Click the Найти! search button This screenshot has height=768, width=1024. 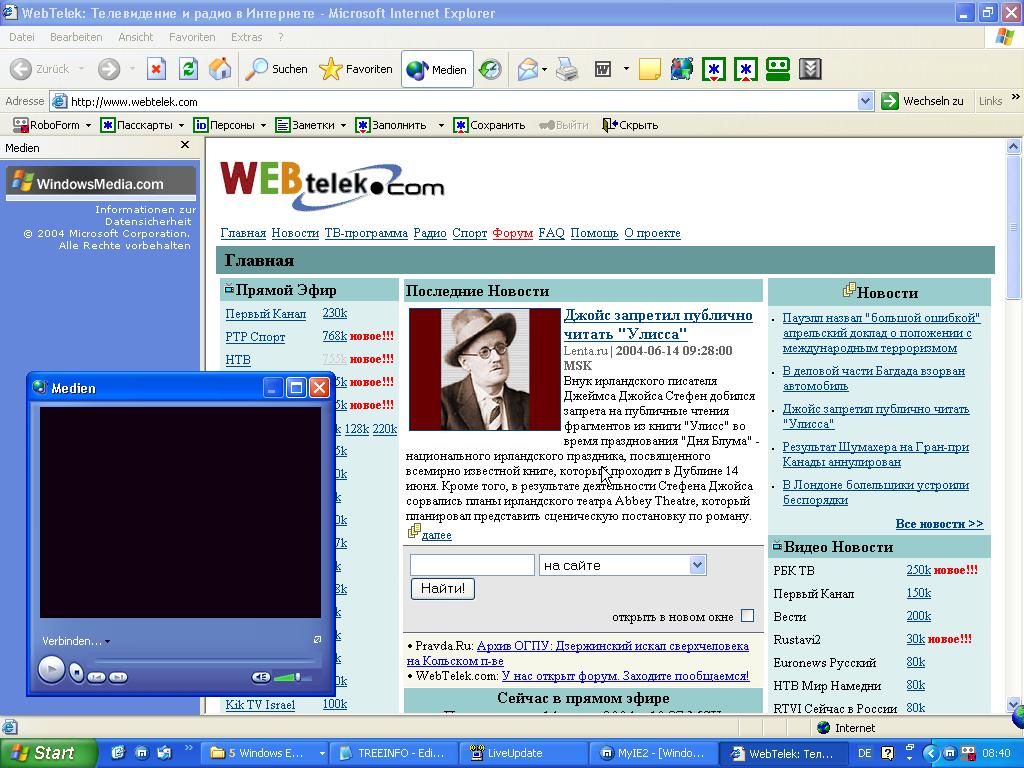click(x=443, y=588)
